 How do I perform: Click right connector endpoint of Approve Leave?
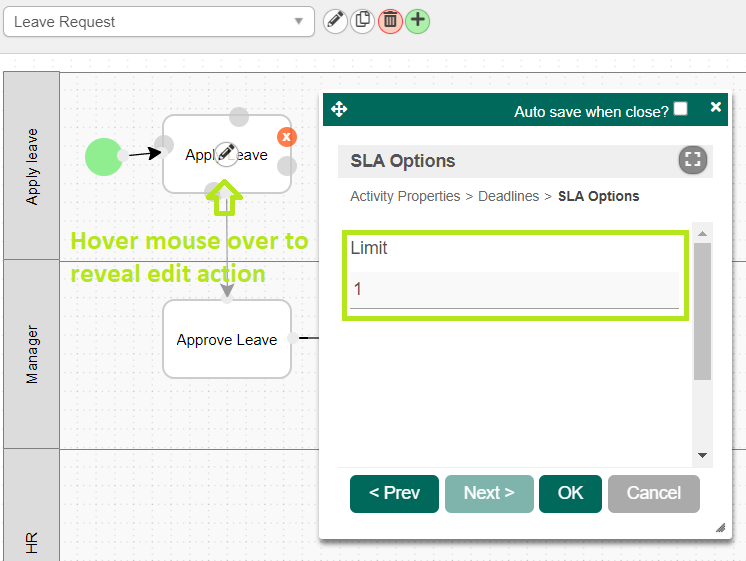pyautogui.click(x=293, y=338)
